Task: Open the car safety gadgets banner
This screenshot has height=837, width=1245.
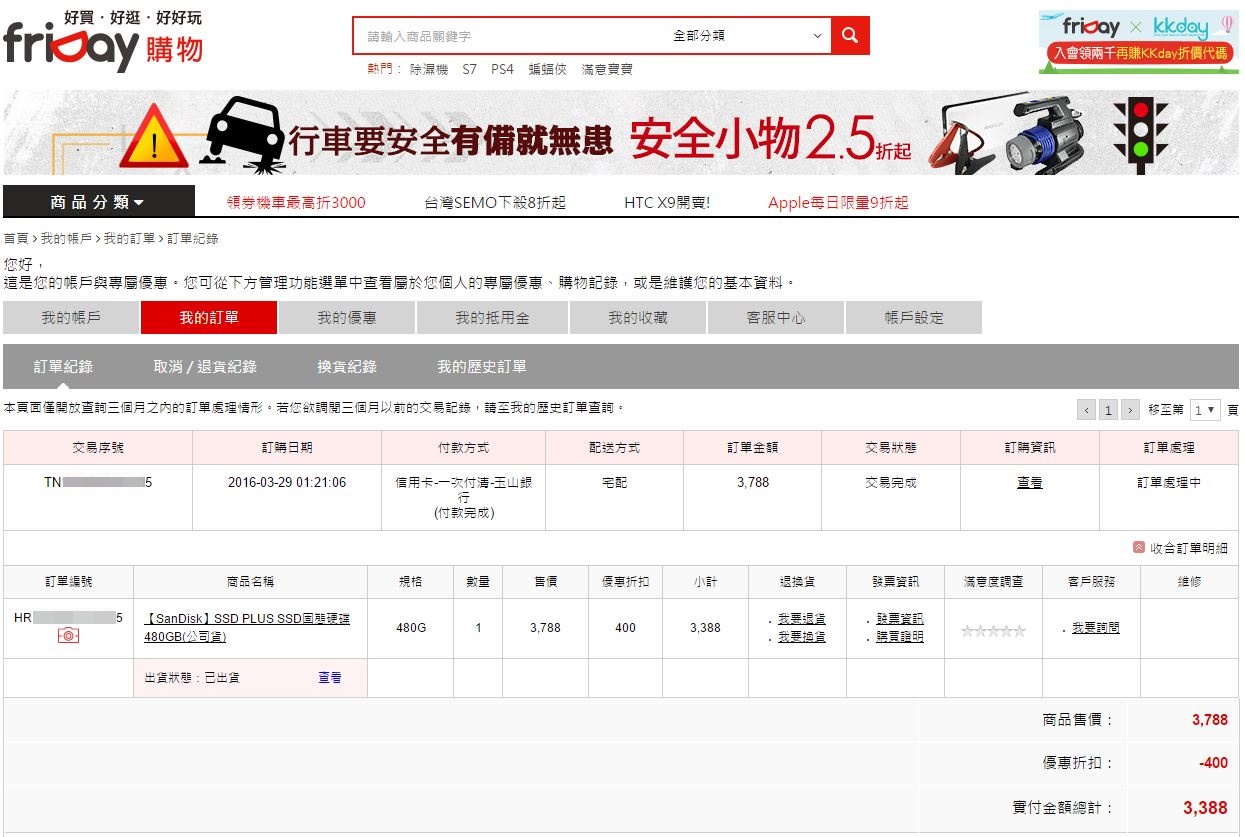Action: click(620, 133)
